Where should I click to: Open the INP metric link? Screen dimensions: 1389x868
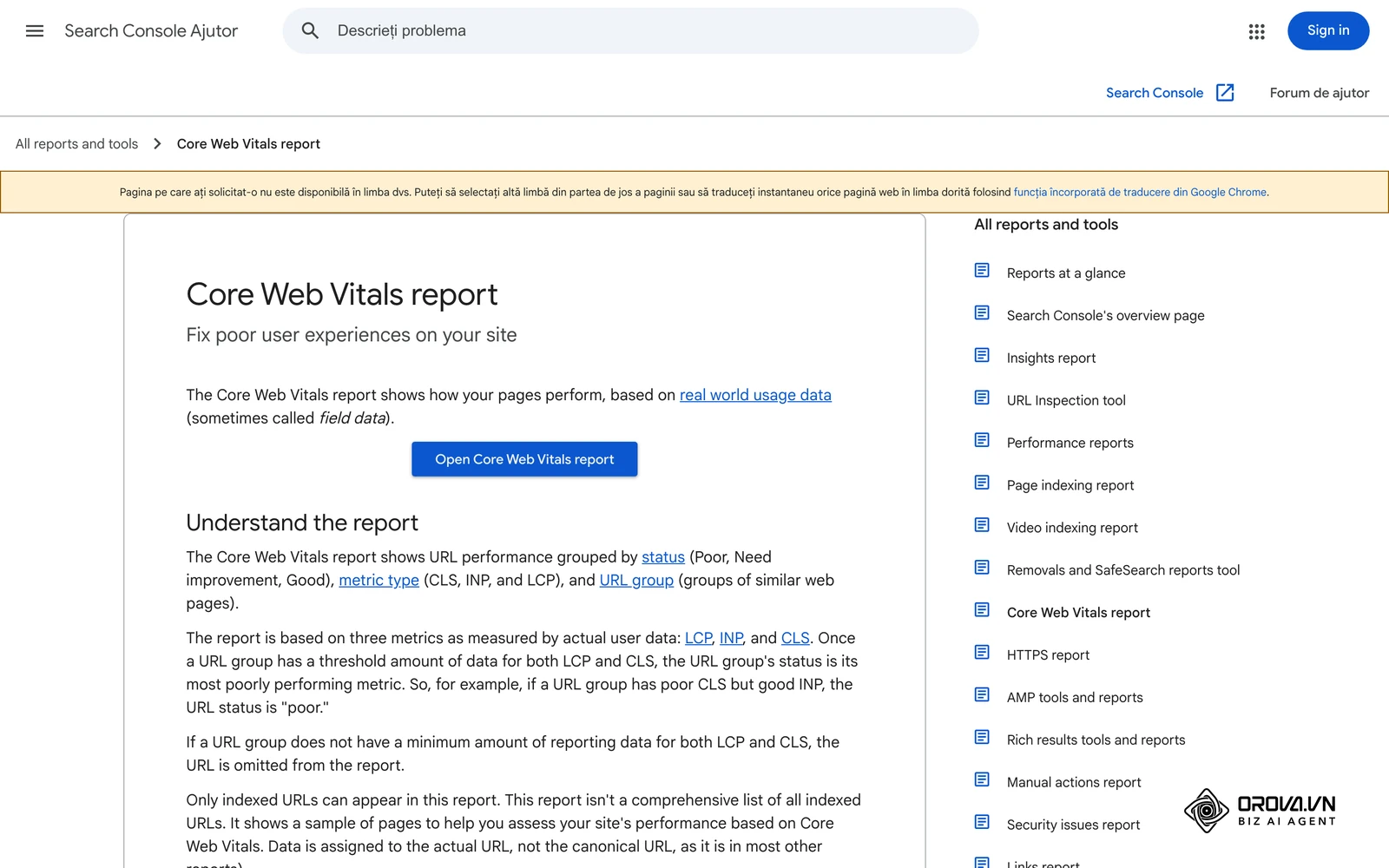click(x=731, y=638)
